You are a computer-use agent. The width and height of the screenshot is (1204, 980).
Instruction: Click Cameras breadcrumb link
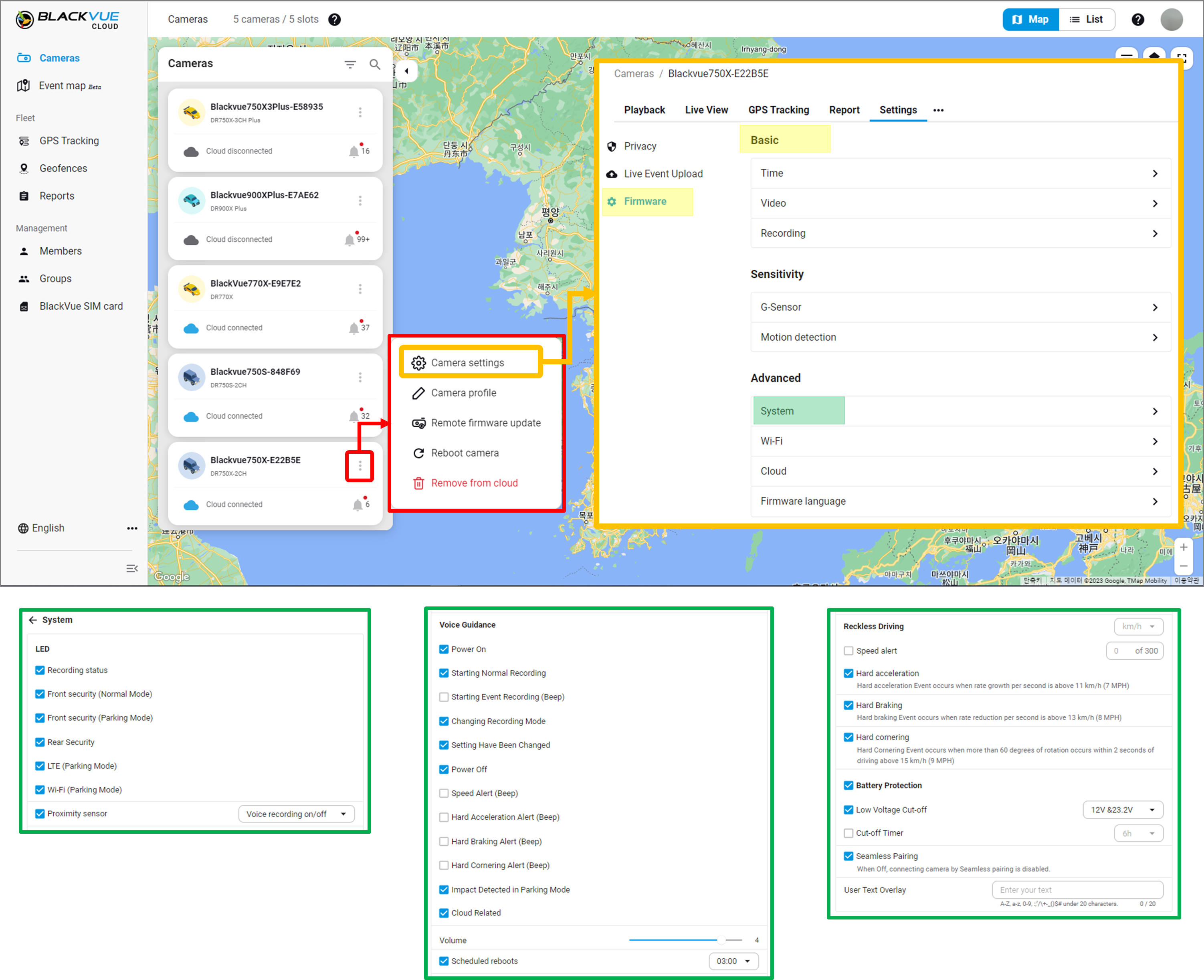(633, 73)
